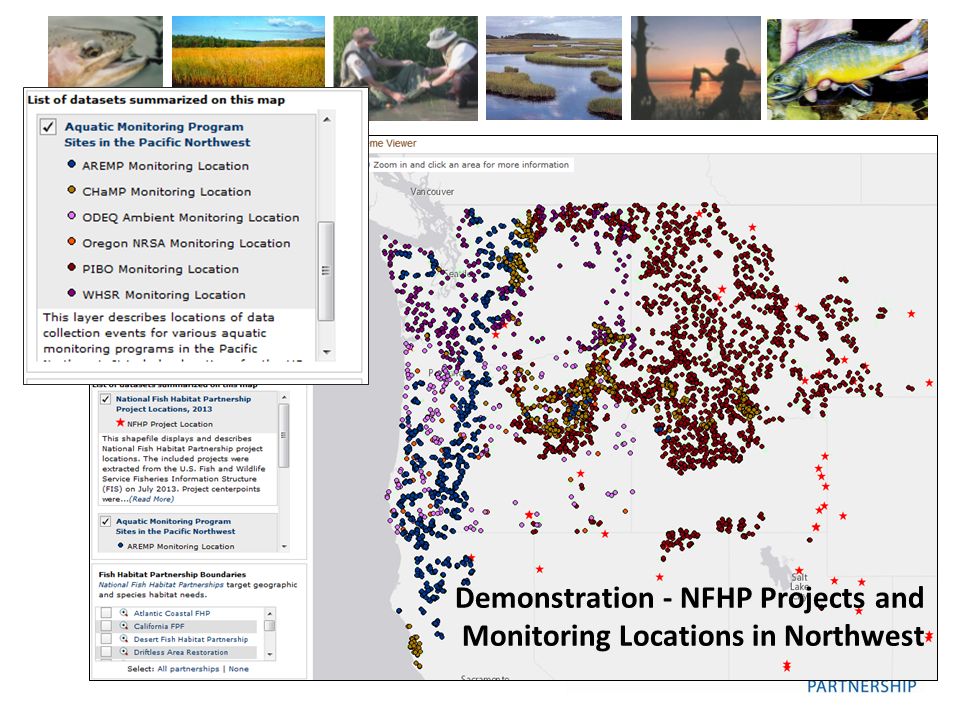Zoom to California FPF magnifier icon

[x=124, y=626]
